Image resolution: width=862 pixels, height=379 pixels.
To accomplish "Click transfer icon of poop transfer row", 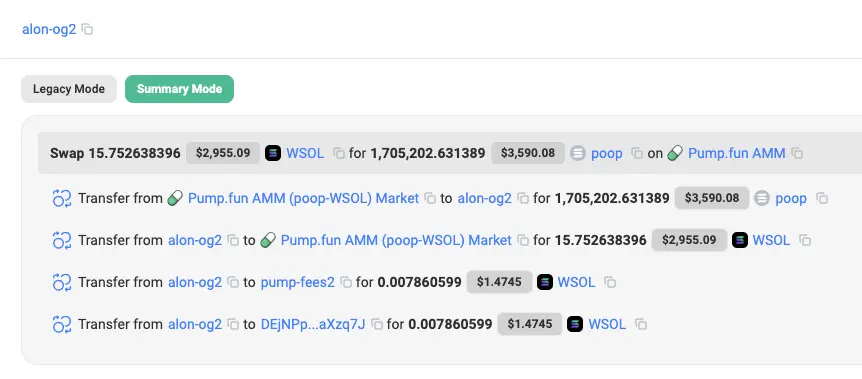I will click(x=62, y=198).
